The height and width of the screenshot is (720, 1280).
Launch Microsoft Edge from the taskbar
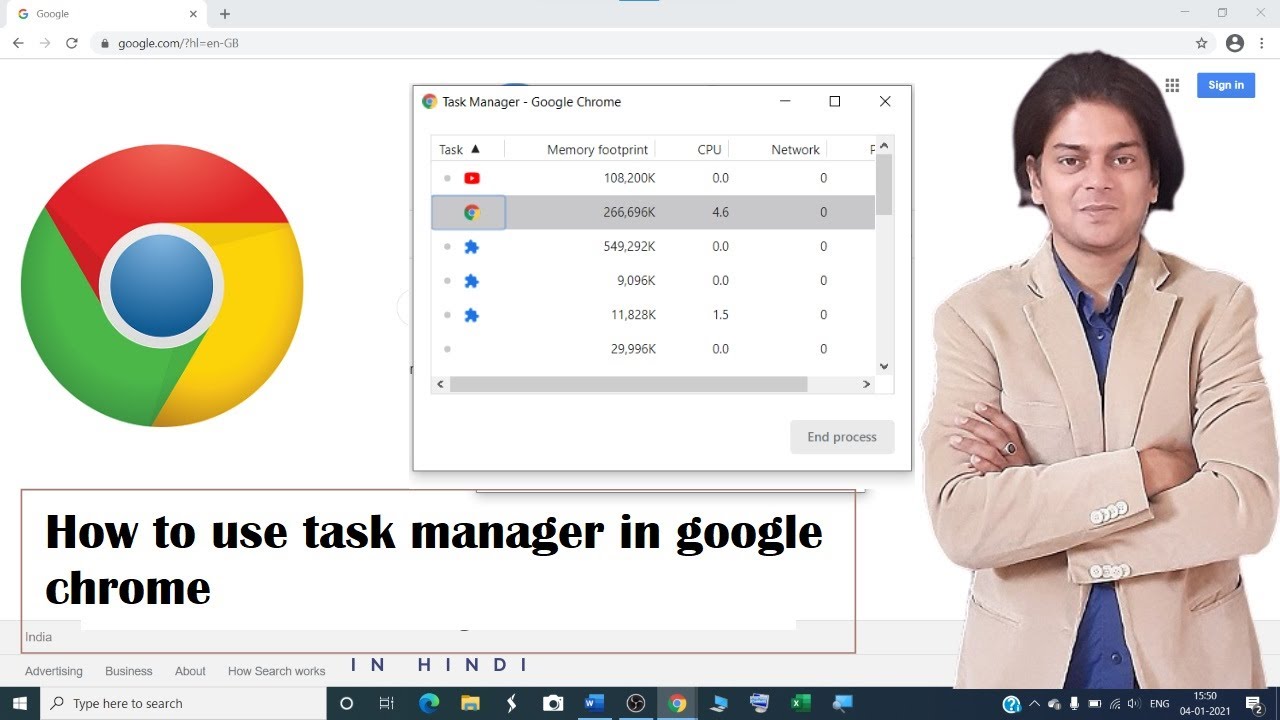coord(429,703)
